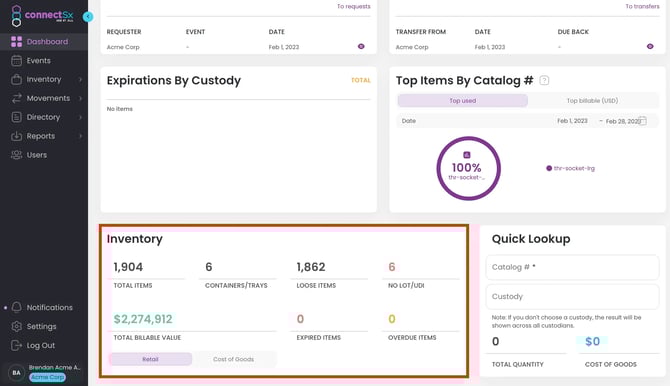670x386 pixels.
Task: Follow the To requests link
Action: pyautogui.click(x=353, y=6)
